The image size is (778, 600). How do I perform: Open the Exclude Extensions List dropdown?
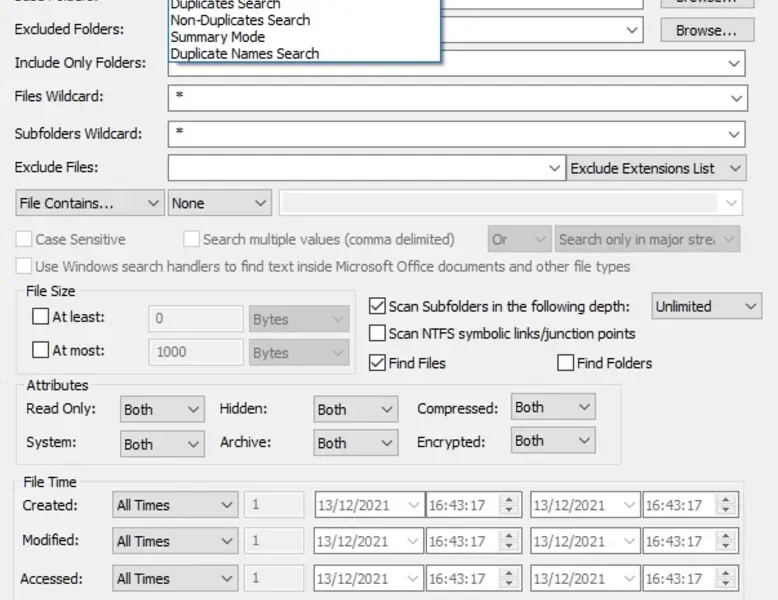point(656,168)
